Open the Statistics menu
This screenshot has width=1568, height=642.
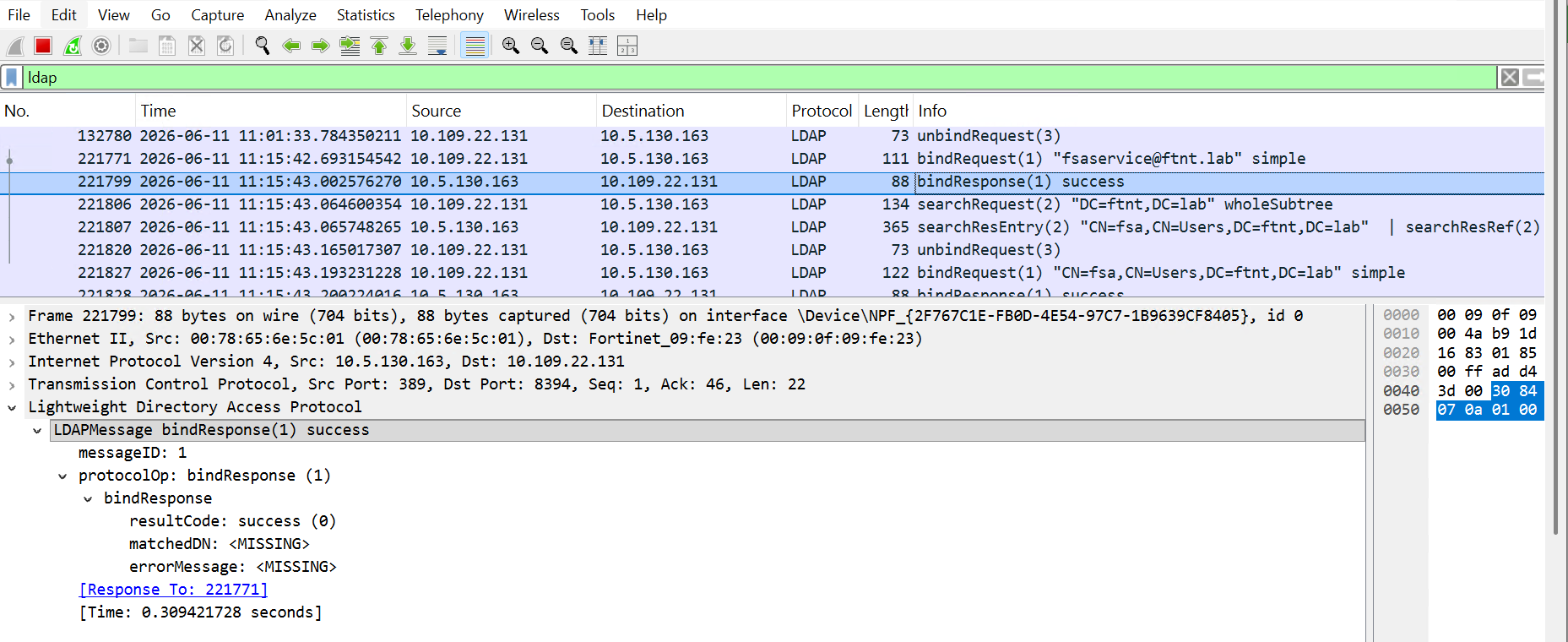[x=366, y=15]
